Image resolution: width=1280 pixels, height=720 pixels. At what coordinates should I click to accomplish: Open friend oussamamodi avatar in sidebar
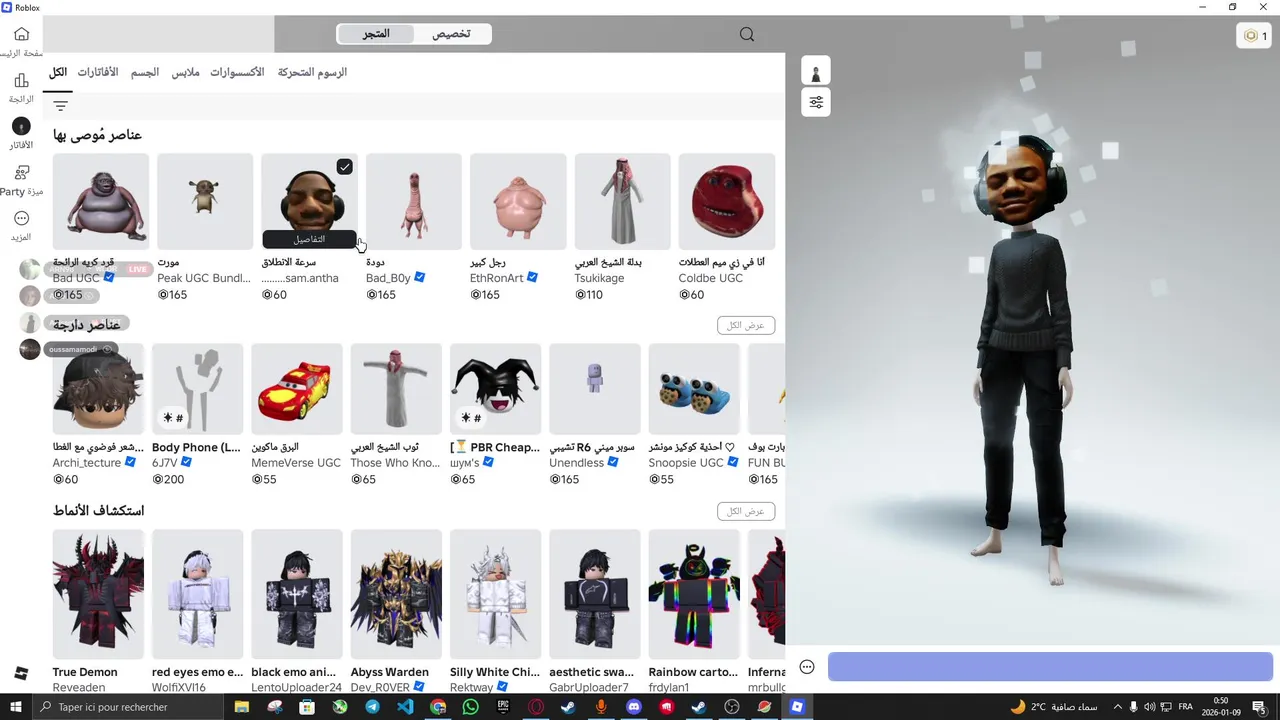click(x=30, y=349)
